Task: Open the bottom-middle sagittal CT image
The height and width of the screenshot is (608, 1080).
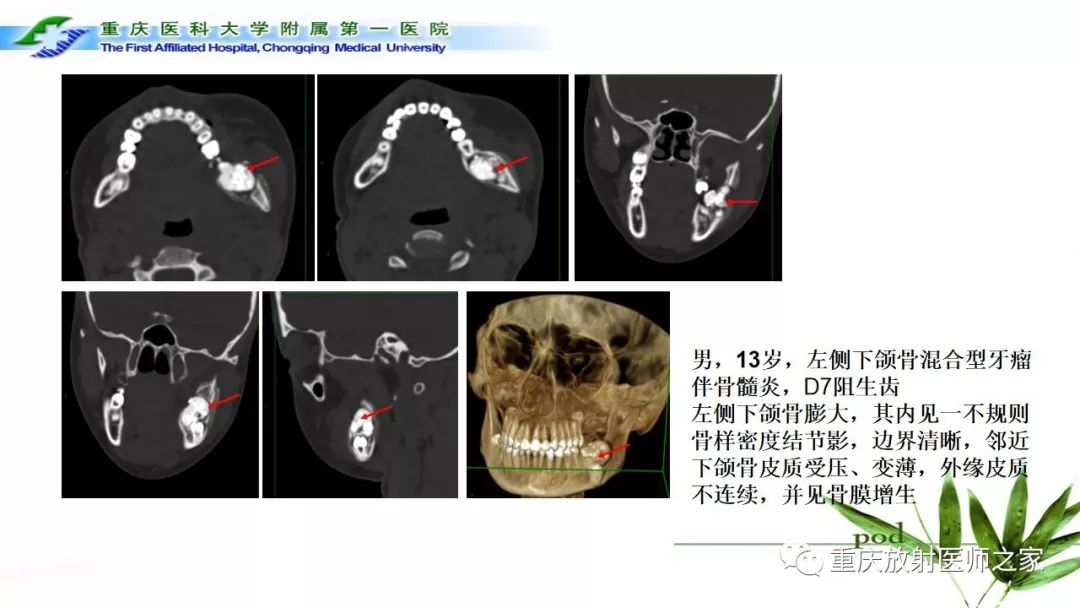Action: [x=360, y=394]
